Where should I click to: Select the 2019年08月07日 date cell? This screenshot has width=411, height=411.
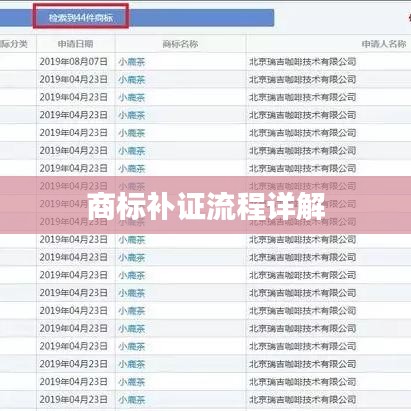point(74,62)
